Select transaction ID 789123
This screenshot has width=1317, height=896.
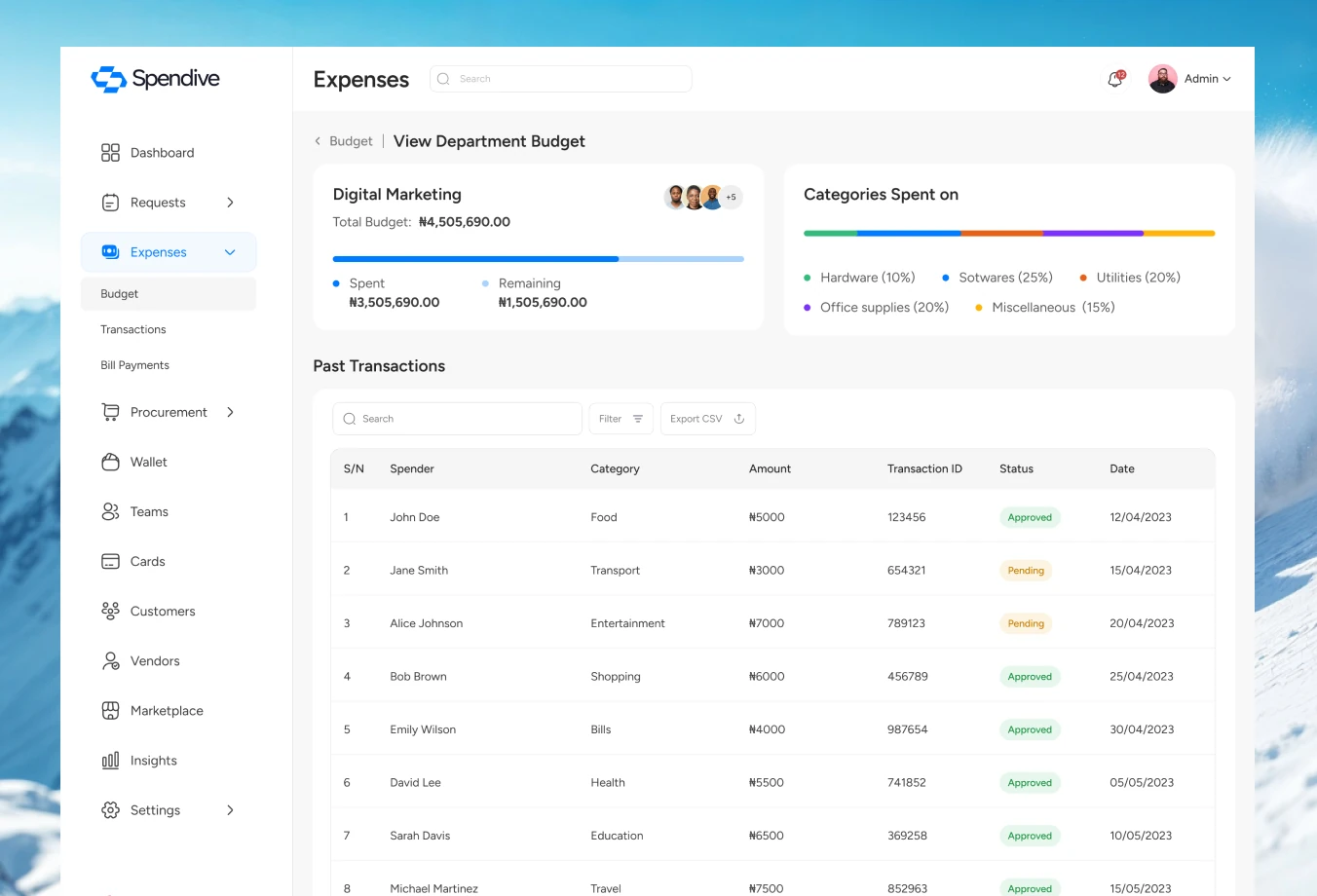pyautogui.click(x=906, y=623)
